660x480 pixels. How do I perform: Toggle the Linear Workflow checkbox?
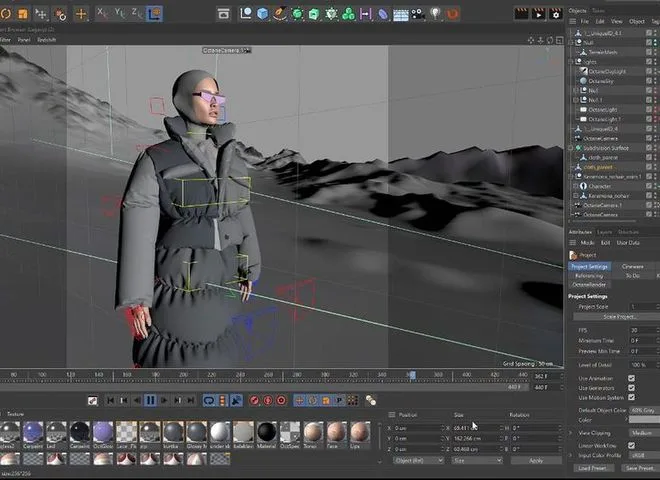coord(631,445)
